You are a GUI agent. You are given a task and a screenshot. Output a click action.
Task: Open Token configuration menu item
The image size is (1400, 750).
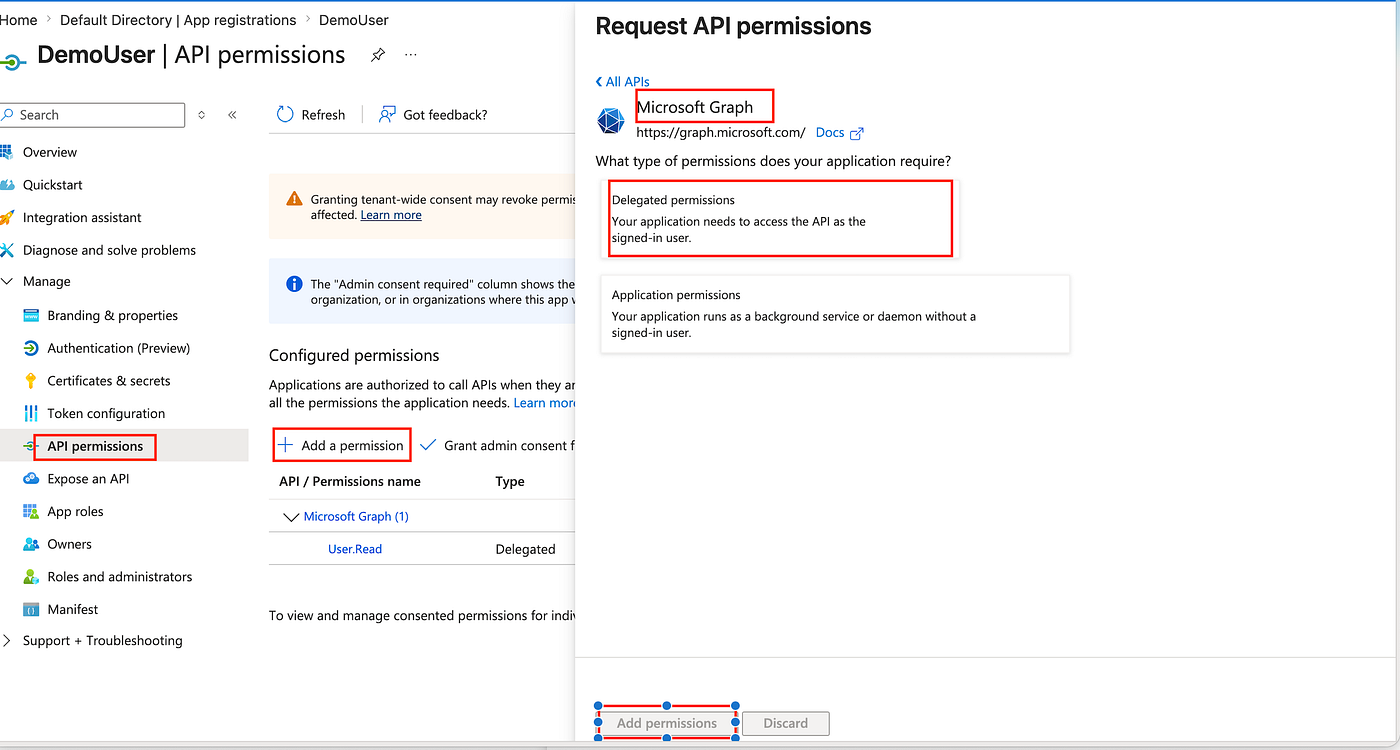106,414
